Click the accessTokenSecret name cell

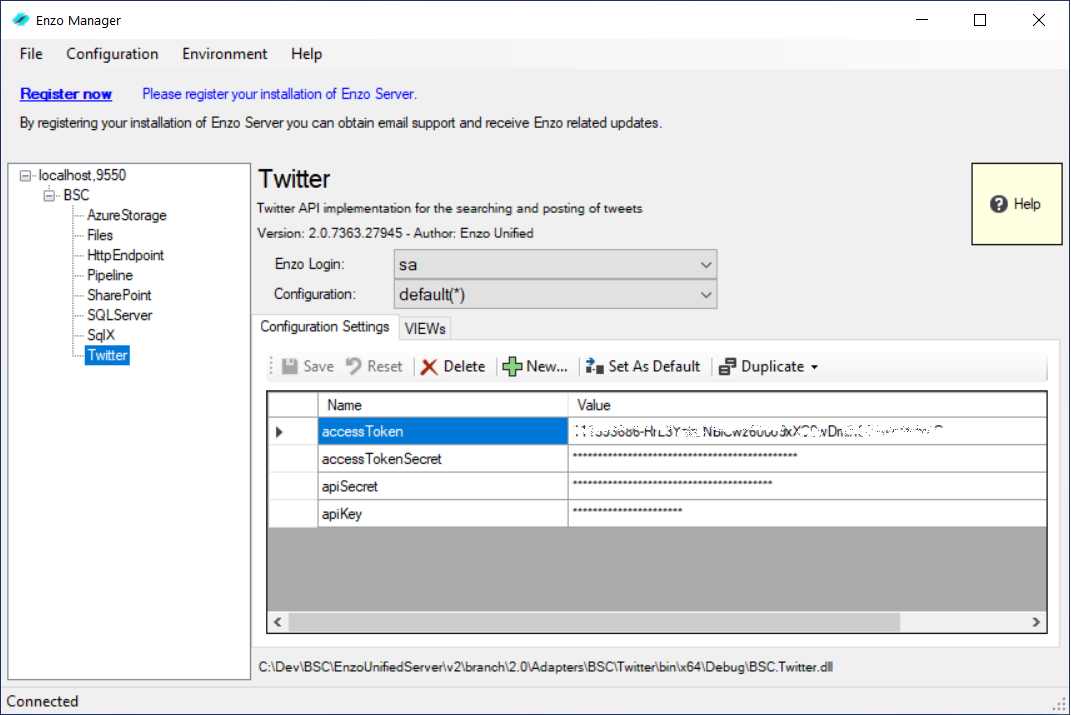443,459
